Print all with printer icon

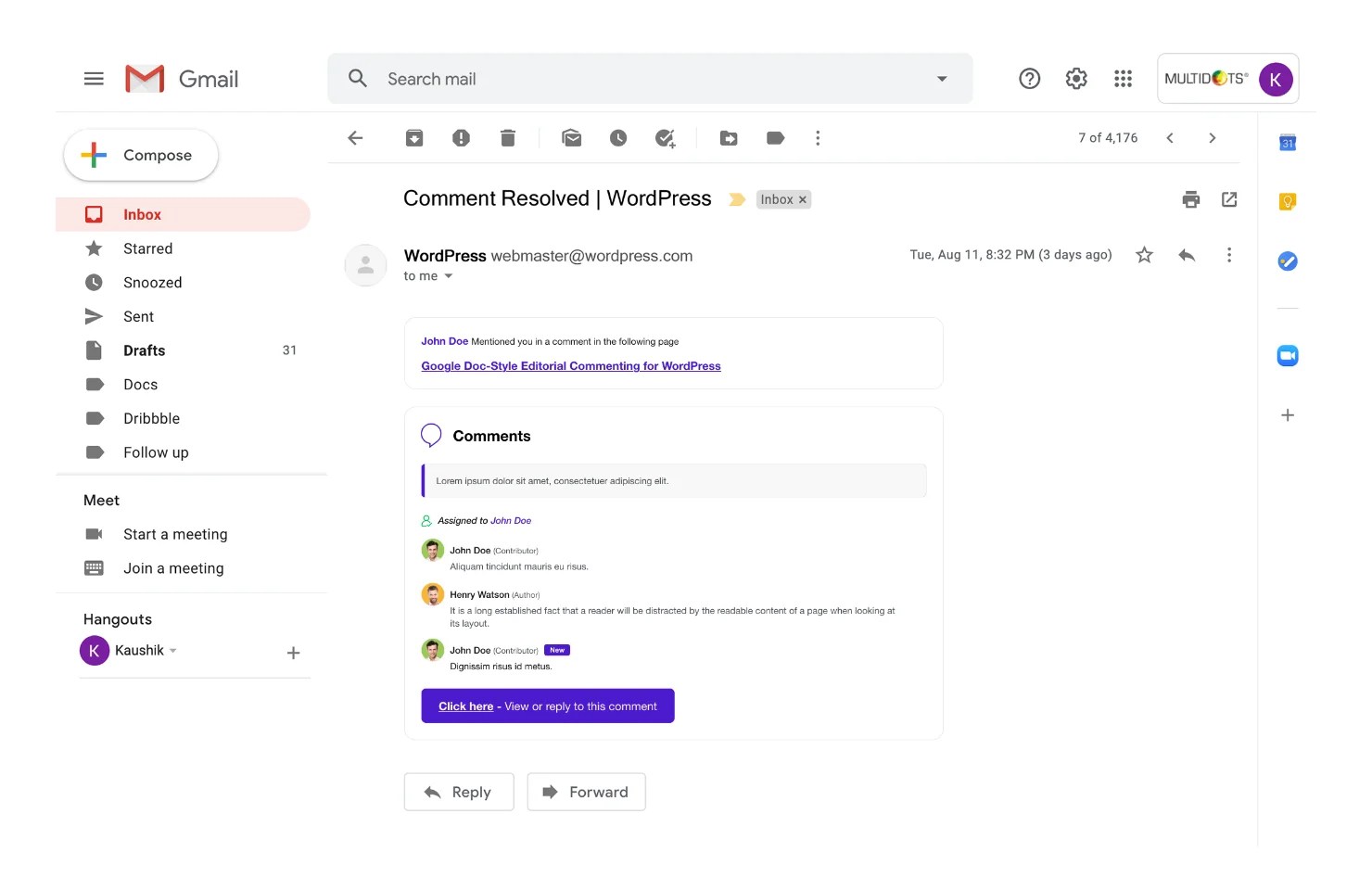pos(1191,199)
